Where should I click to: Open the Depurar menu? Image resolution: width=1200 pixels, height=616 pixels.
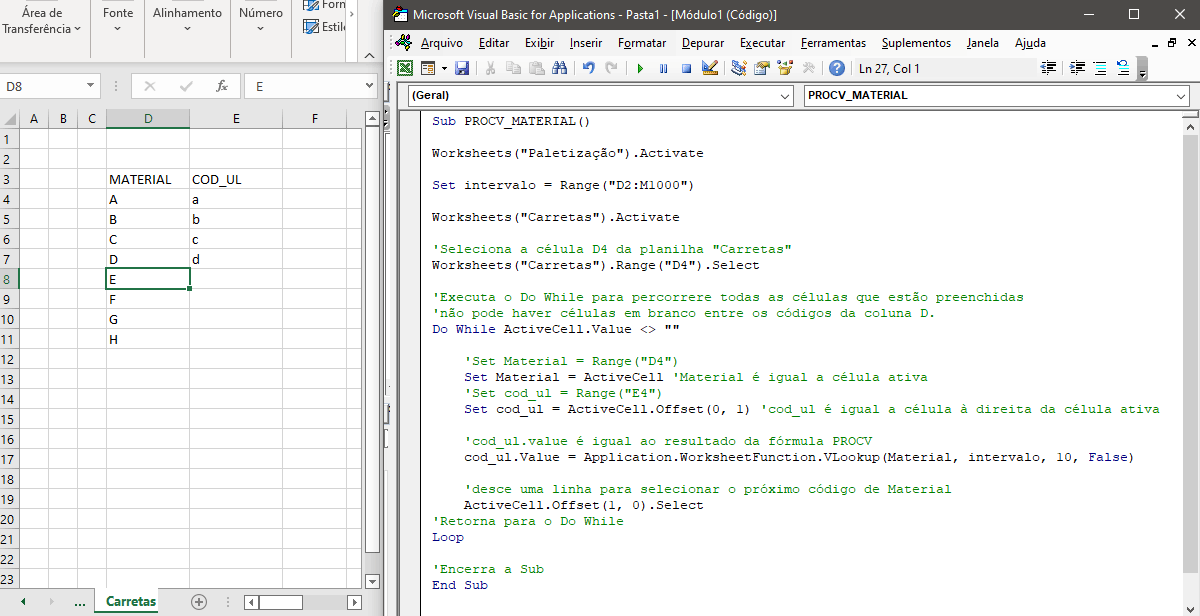click(x=703, y=43)
